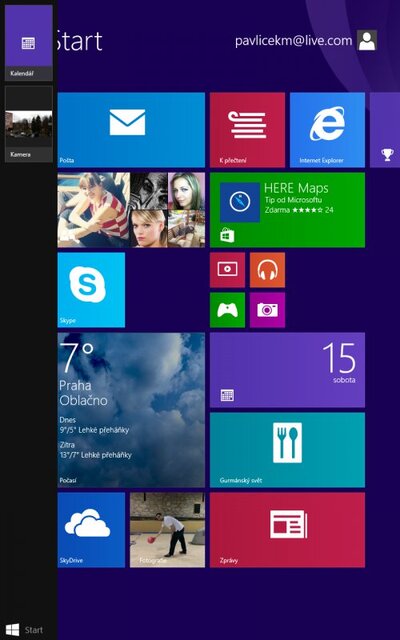Open the K přečtení reading list tile

pyautogui.click(x=247, y=130)
